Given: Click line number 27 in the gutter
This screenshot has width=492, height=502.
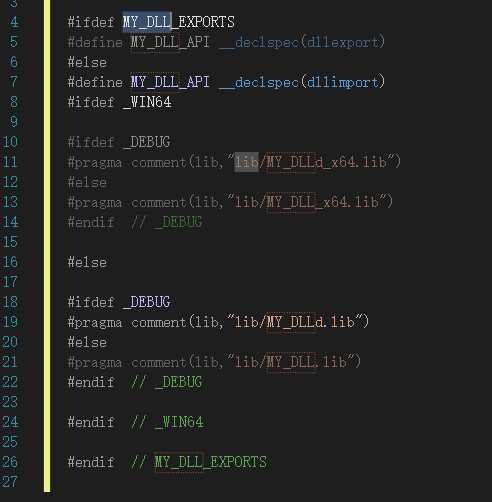Looking at the screenshot, I should point(10,482).
